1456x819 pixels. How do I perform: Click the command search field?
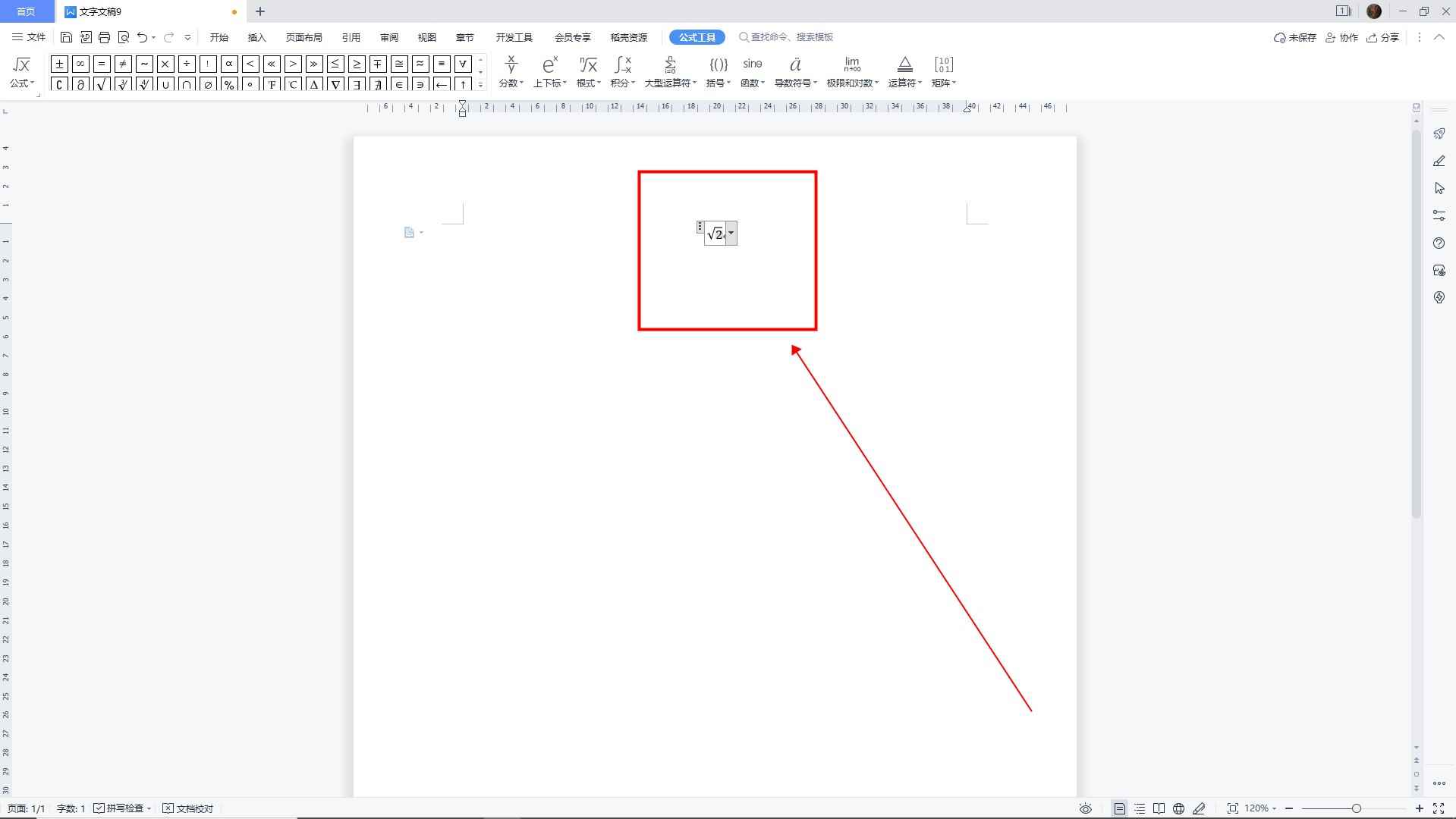pyautogui.click(x=791, y=37)
